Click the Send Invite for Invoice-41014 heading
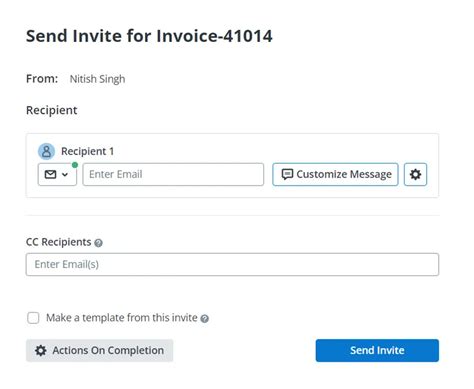 tap(149, 36)
